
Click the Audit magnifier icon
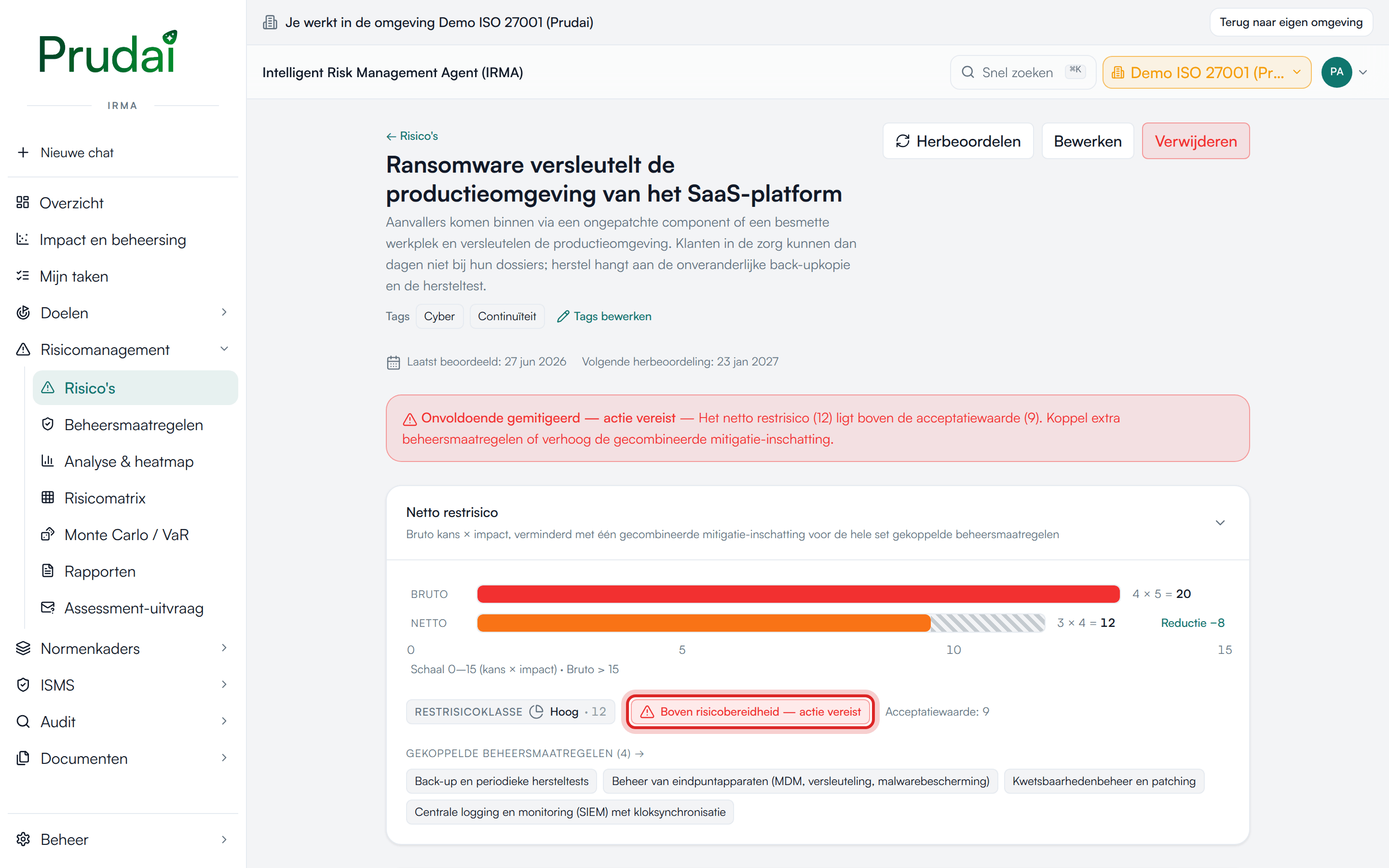point(23,721)
